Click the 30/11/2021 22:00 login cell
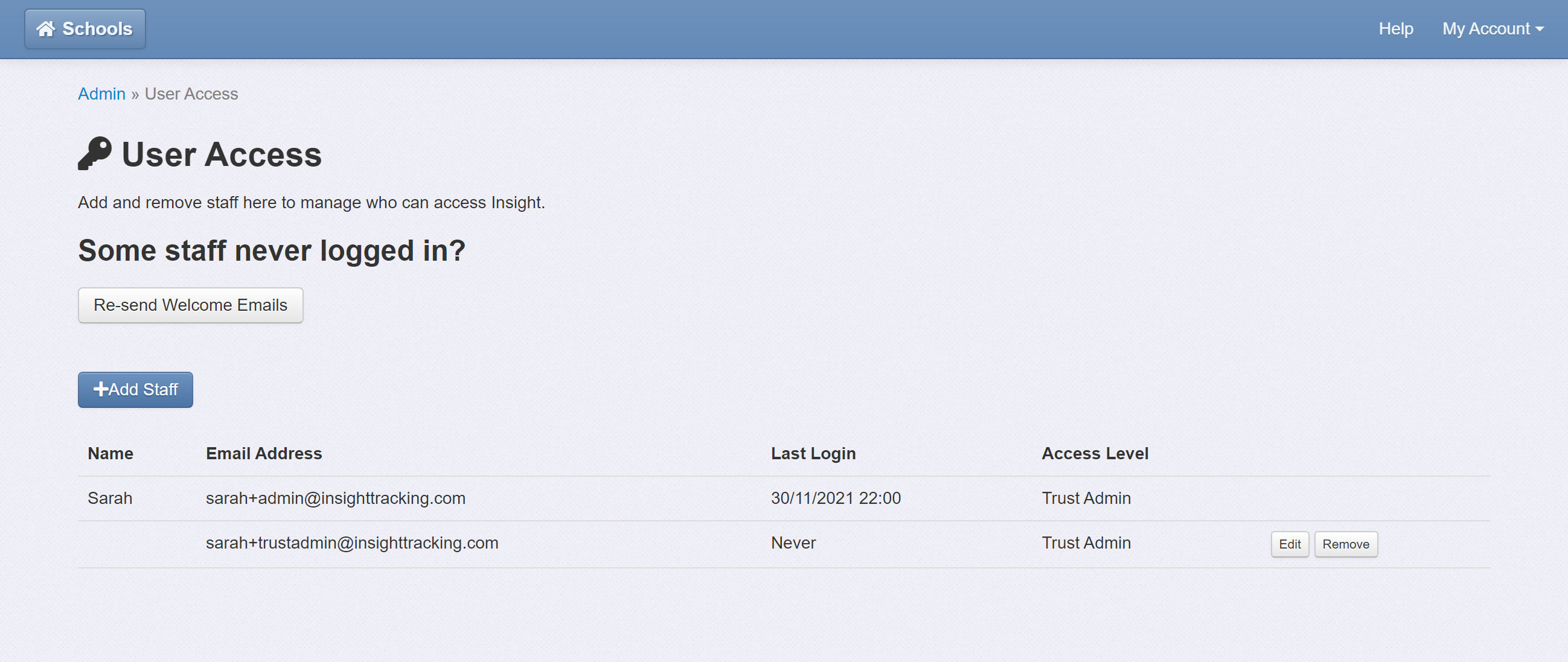 [x=836, y=498]
